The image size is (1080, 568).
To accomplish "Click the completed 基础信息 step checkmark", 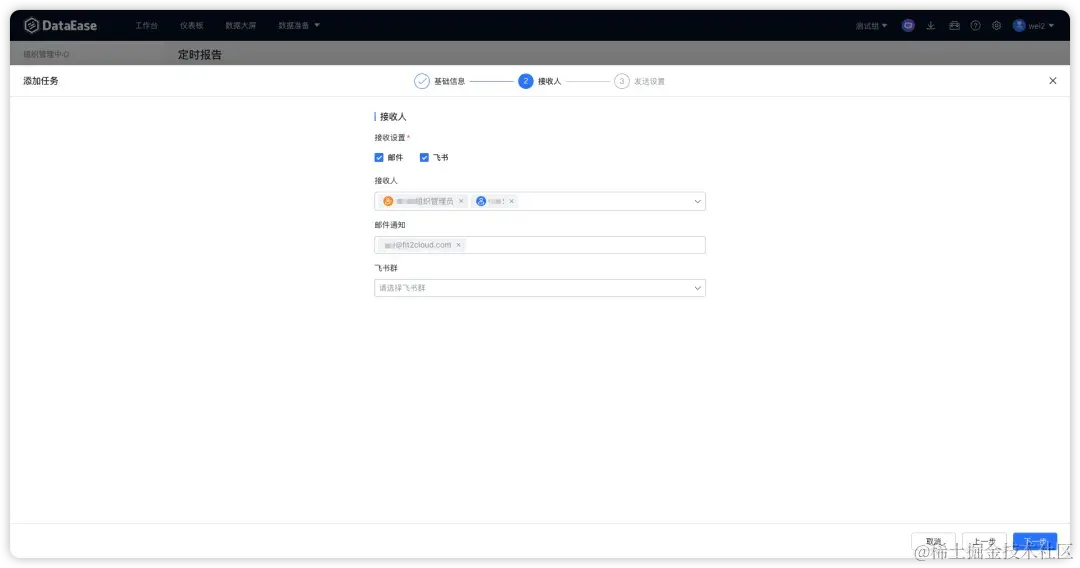I will (x=422, y=81).
